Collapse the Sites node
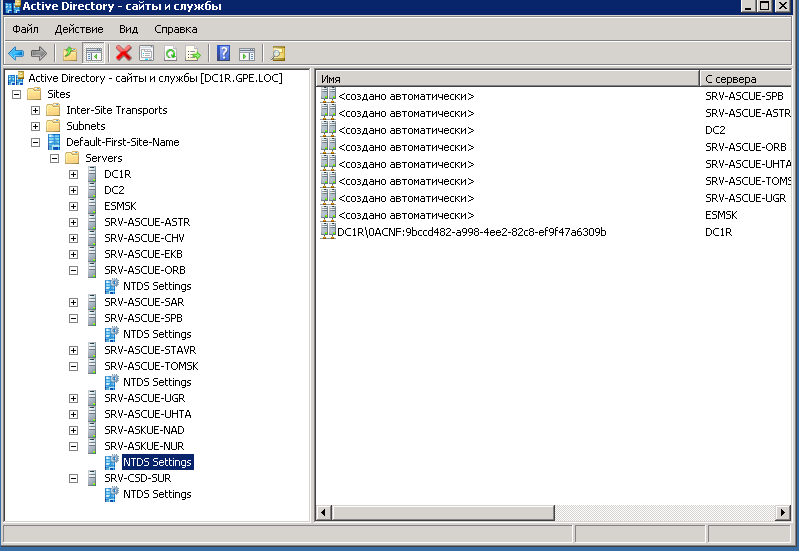The image size is (799, 551). [16, 94]
